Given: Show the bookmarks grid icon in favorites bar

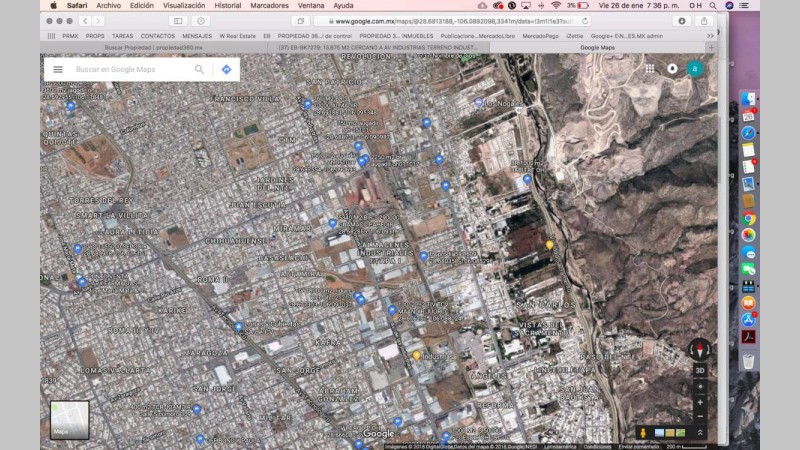Looking at the screenshot, I should [52, 36].
